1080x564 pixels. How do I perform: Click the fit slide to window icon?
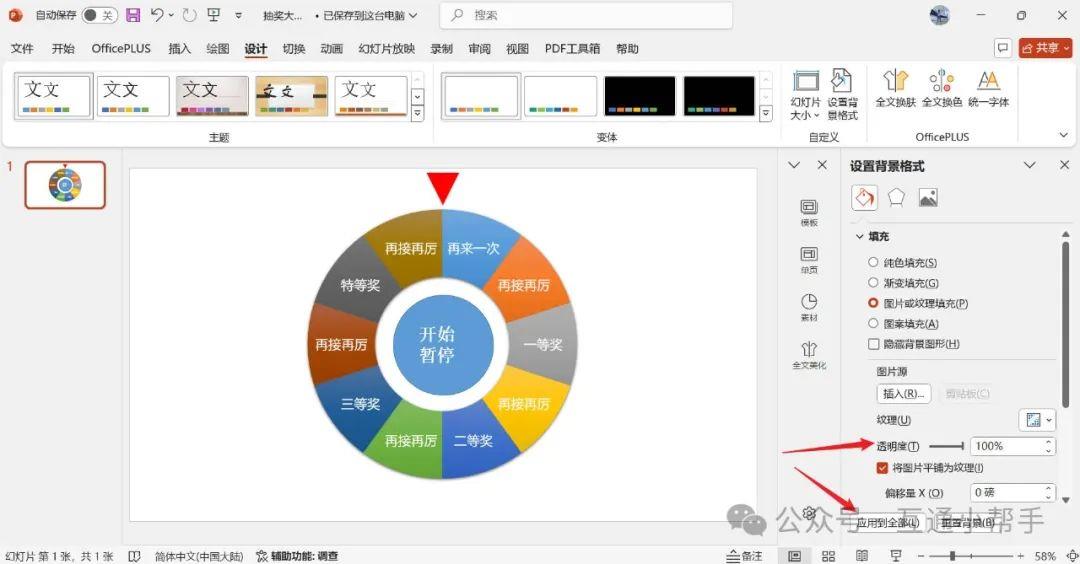1072,556
